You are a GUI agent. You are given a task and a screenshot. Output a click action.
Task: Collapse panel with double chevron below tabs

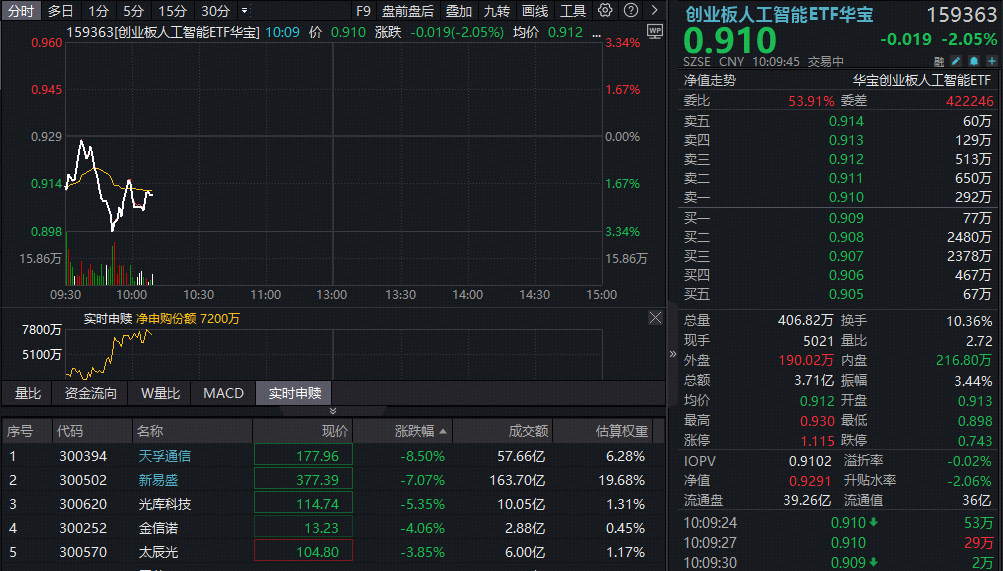point(333,410)
